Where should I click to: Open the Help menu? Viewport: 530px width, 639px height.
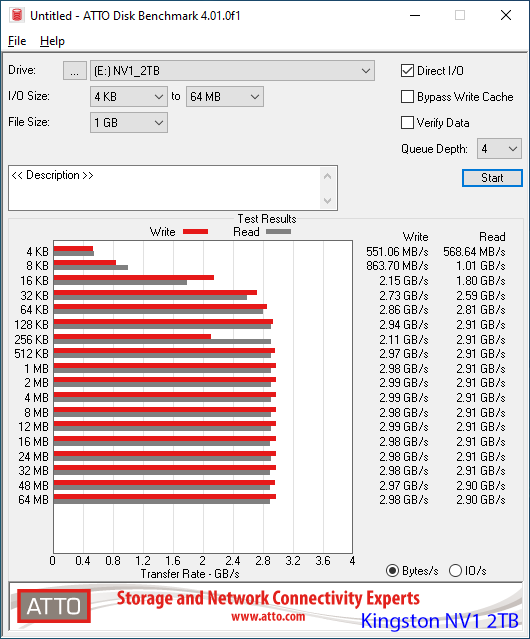click(52, 41)
